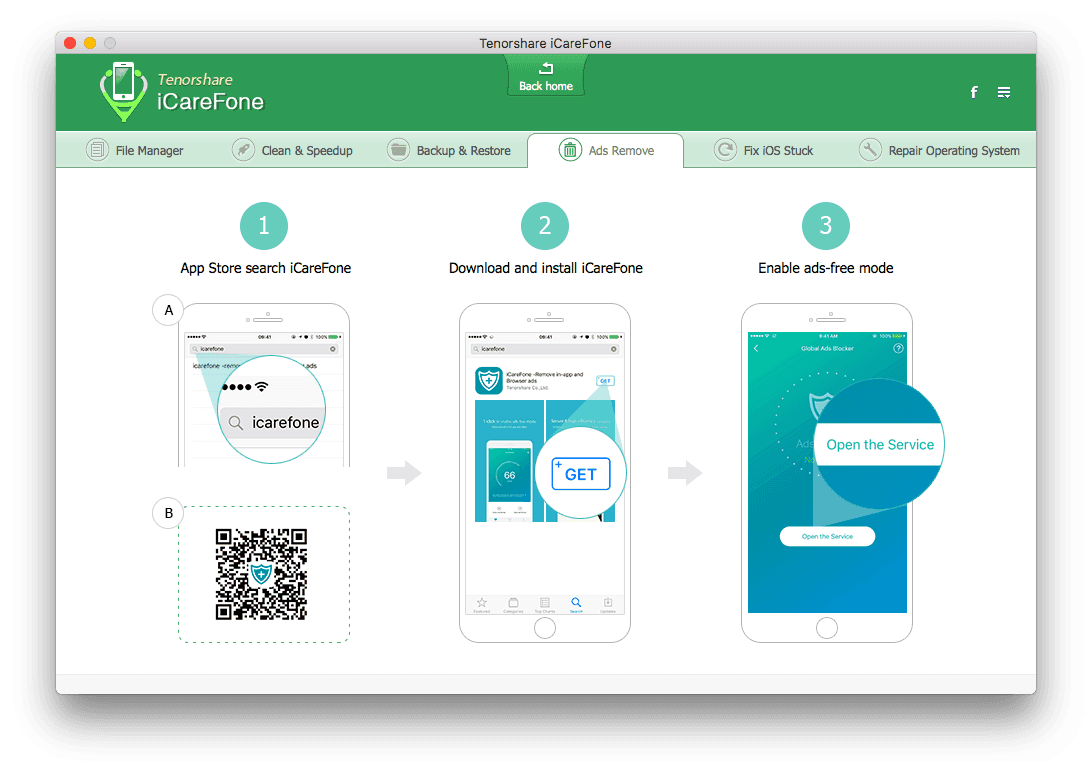Close the window with red button
This screenshot has height=774, width=1092.
70,42
